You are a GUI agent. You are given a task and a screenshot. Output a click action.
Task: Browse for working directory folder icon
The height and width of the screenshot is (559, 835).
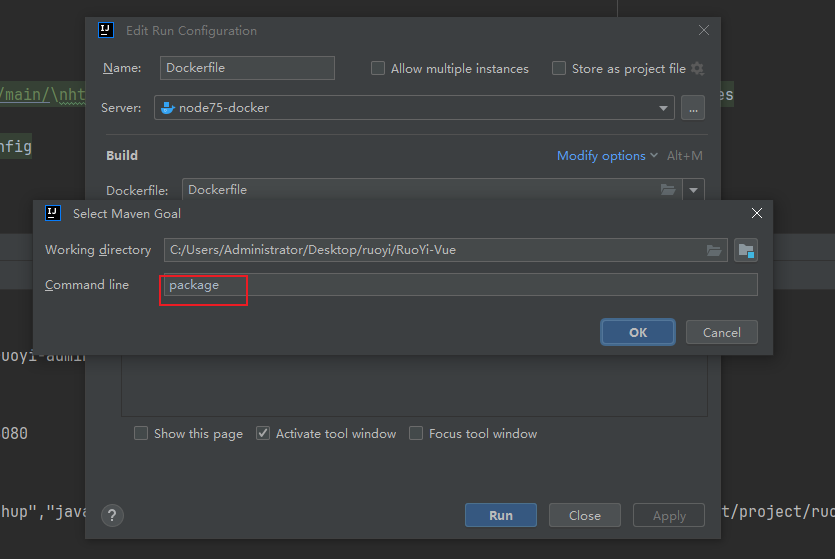pyautogui.click(x=714, y=250)
